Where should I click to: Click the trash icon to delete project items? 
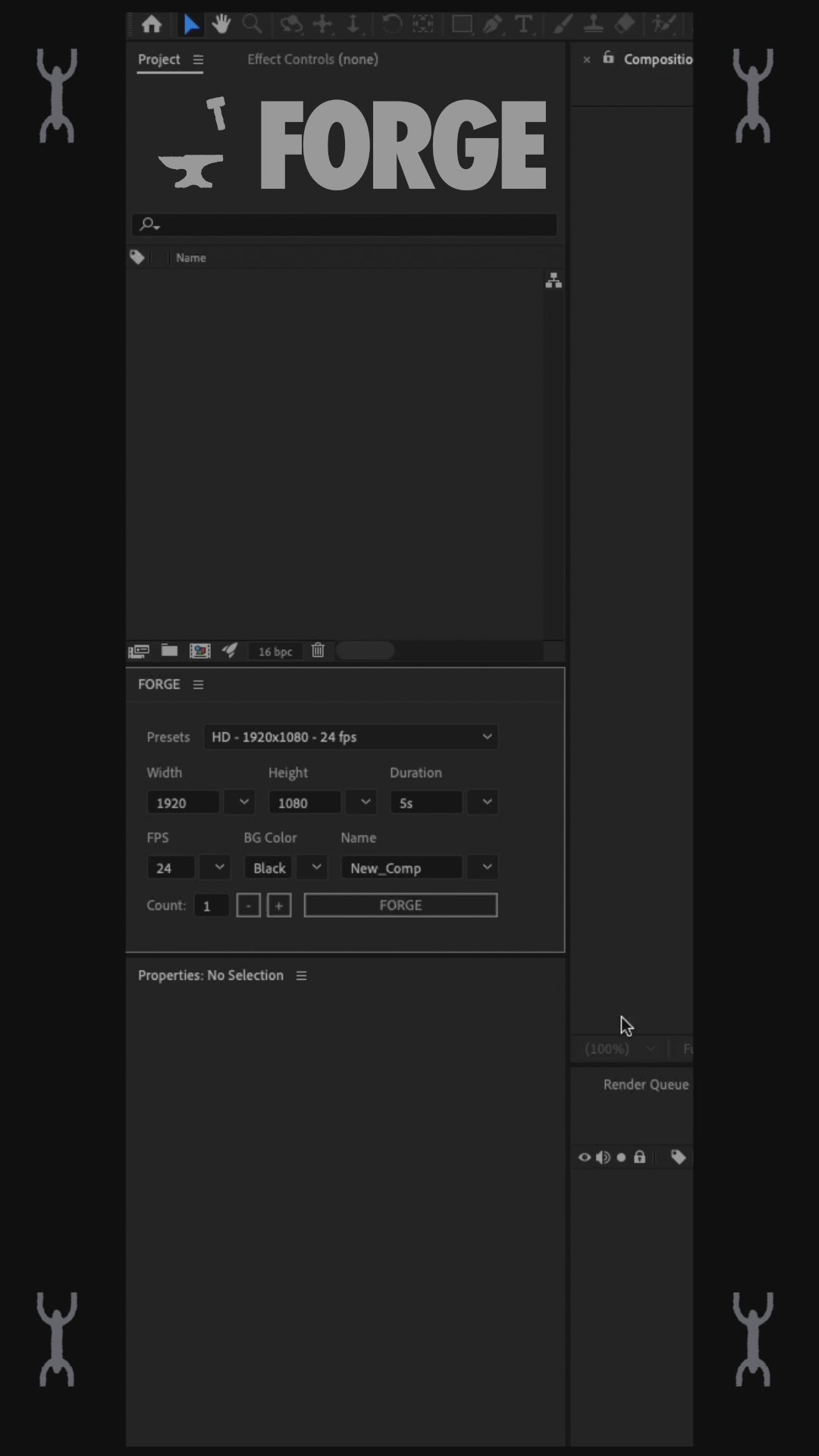[318, 651]
